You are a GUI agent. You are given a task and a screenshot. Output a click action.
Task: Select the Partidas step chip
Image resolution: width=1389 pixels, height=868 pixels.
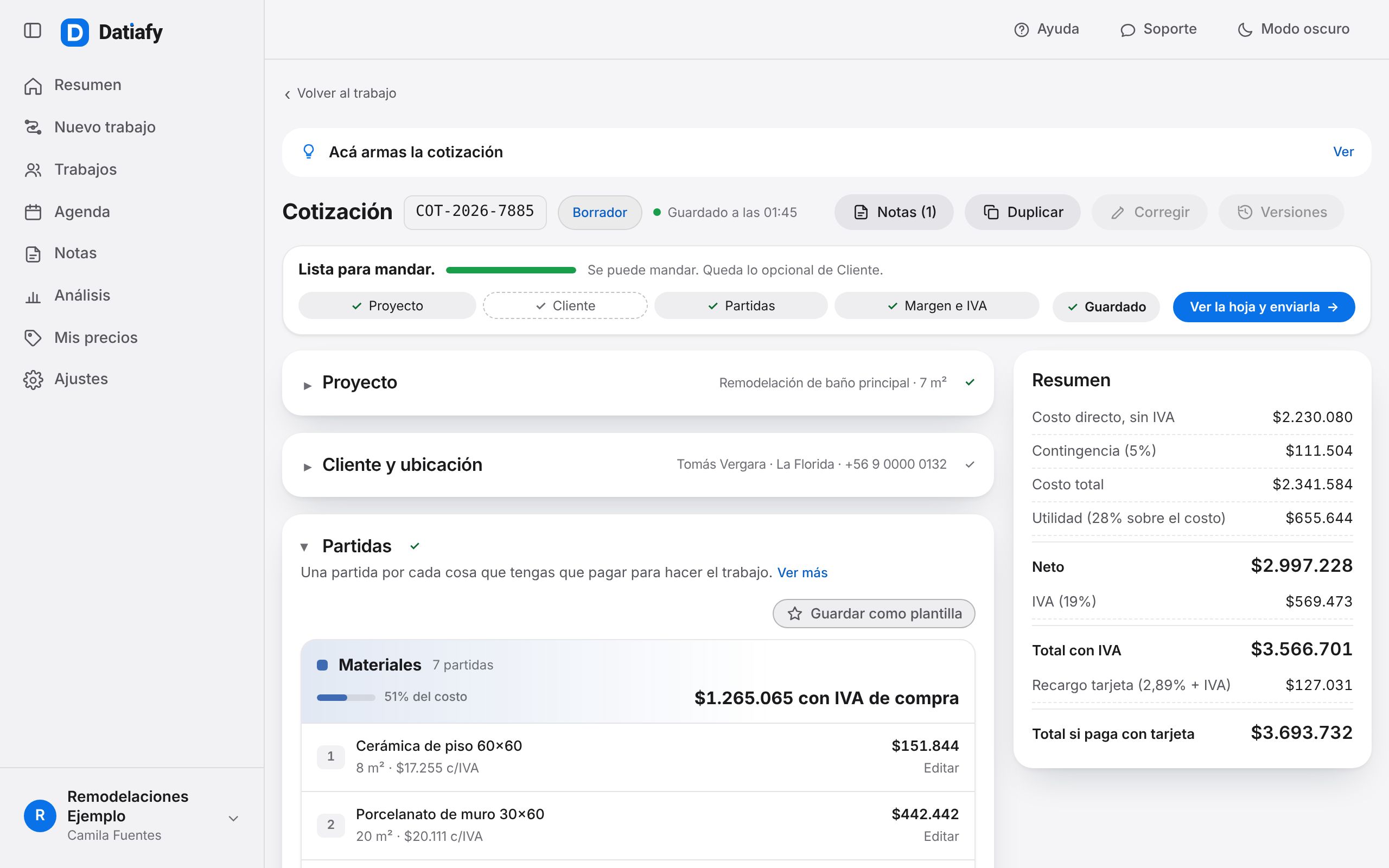(741, 305)
